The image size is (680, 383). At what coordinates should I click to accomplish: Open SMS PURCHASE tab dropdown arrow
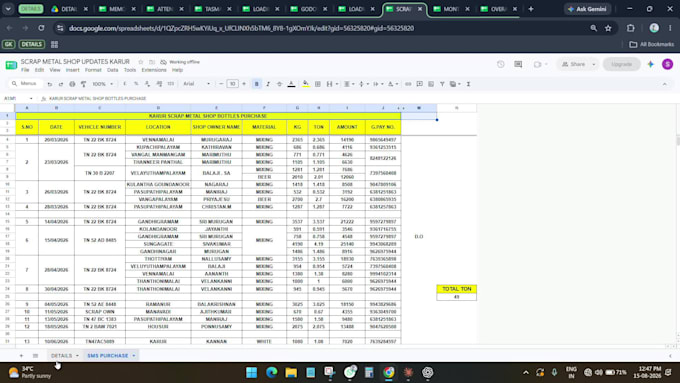pyautogui.click(x=134, y=356)
